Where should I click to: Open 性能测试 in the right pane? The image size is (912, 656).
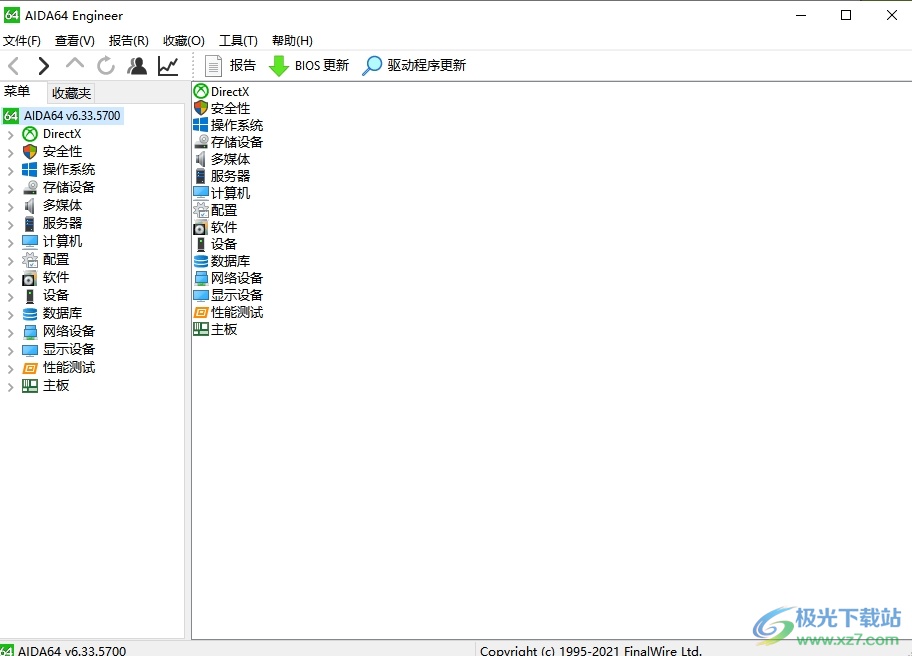click(x=228, y=312)
